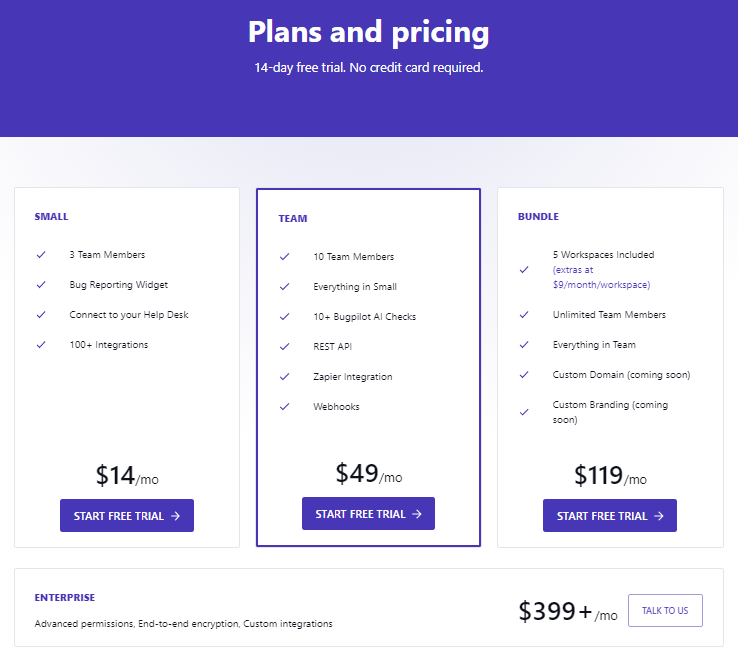
Task: Click the checkmark next to Custom Domain
Action: coord(524,375)
